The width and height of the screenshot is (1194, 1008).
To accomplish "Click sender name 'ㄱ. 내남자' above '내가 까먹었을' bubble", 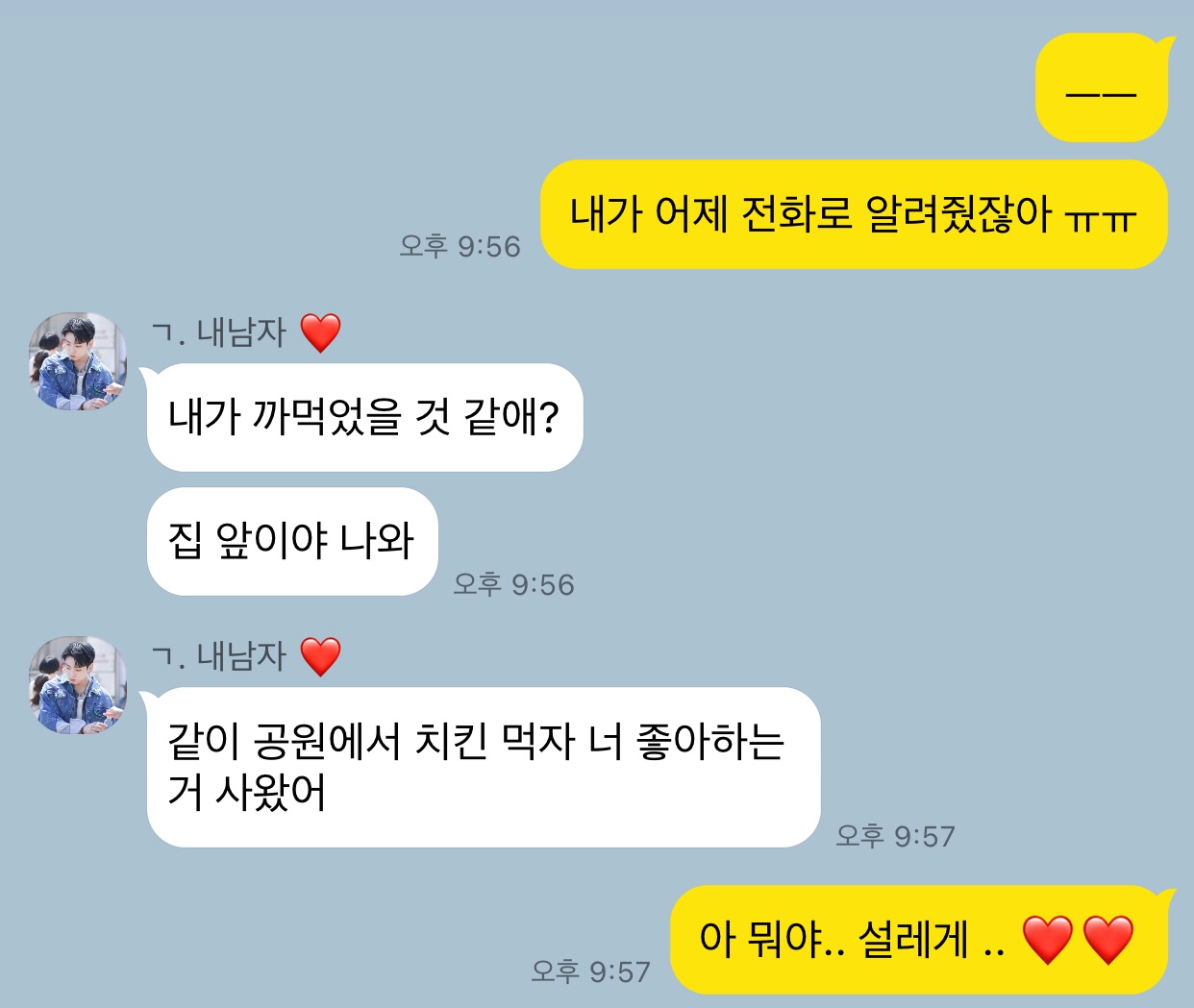I will (219, 333).
